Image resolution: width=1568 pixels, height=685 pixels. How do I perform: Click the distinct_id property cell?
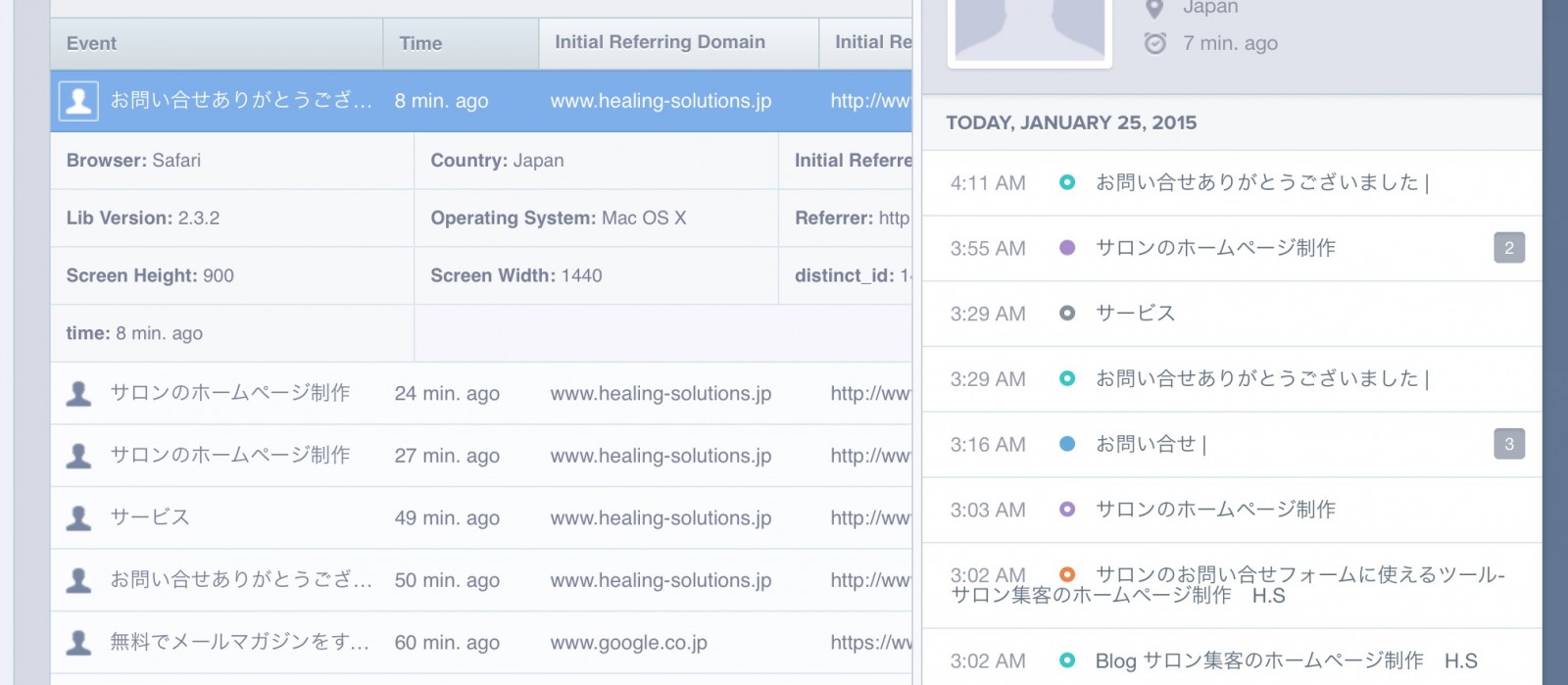846,275
